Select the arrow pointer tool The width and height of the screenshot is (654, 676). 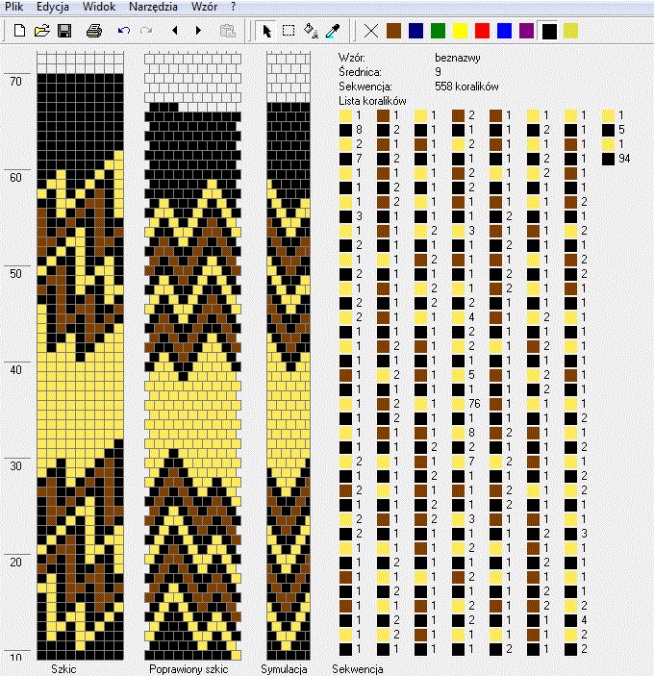pyautogui.click(x=266, y=31)
